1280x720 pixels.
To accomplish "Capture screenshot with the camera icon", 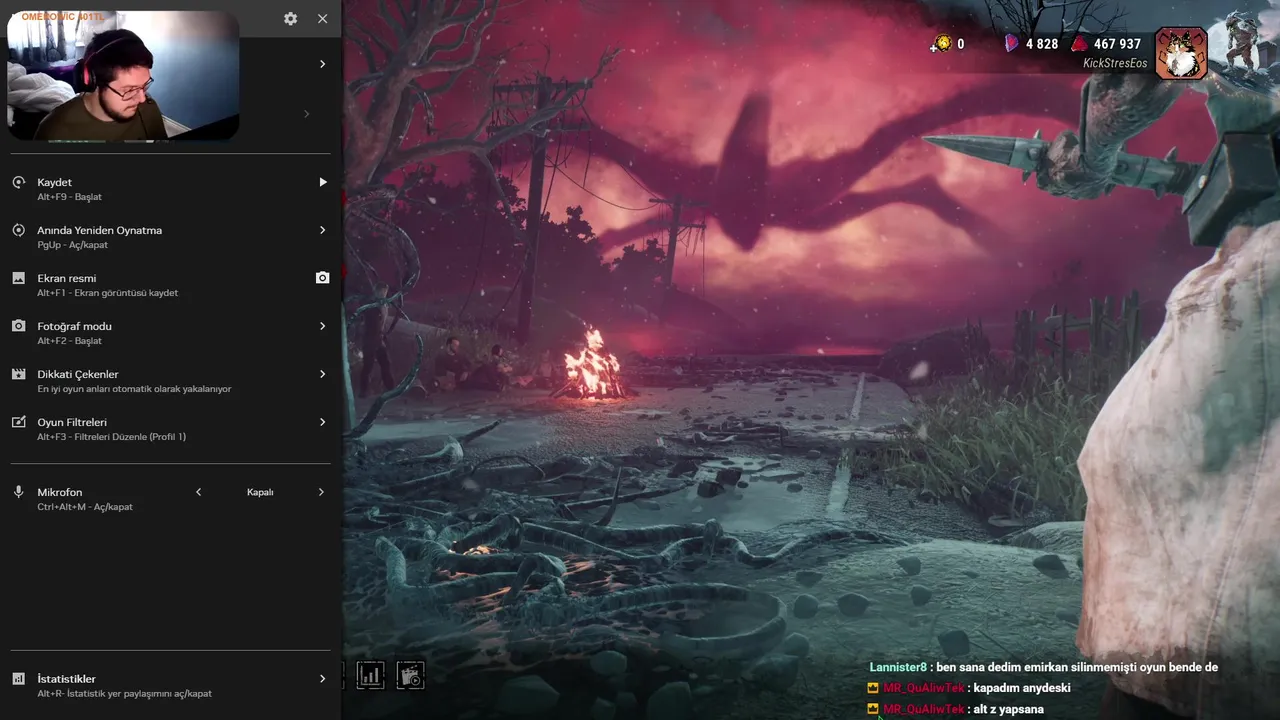I will point(322,278).
